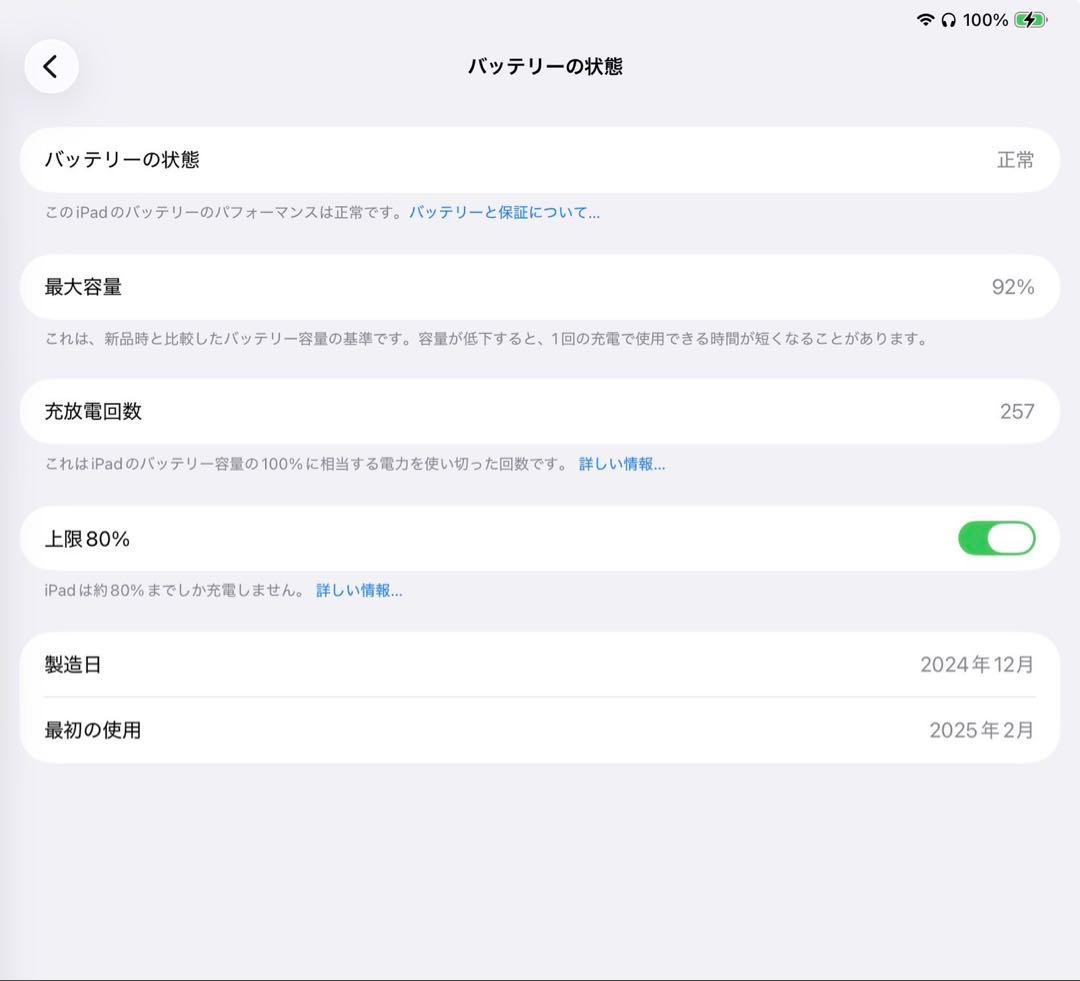Expand the 最初の使用 first use row
Viewport: 1080px width, 981px height.
(x=540, y=730)
